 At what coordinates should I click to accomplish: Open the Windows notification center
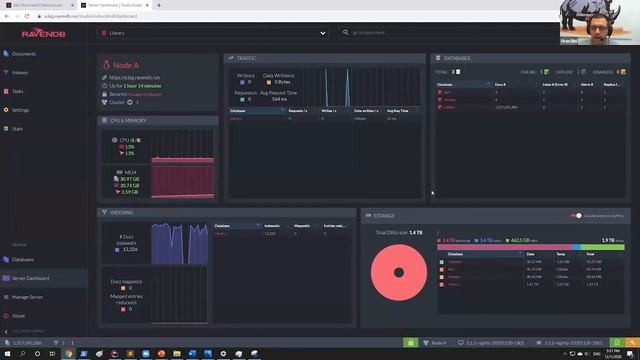pos(631,354)
